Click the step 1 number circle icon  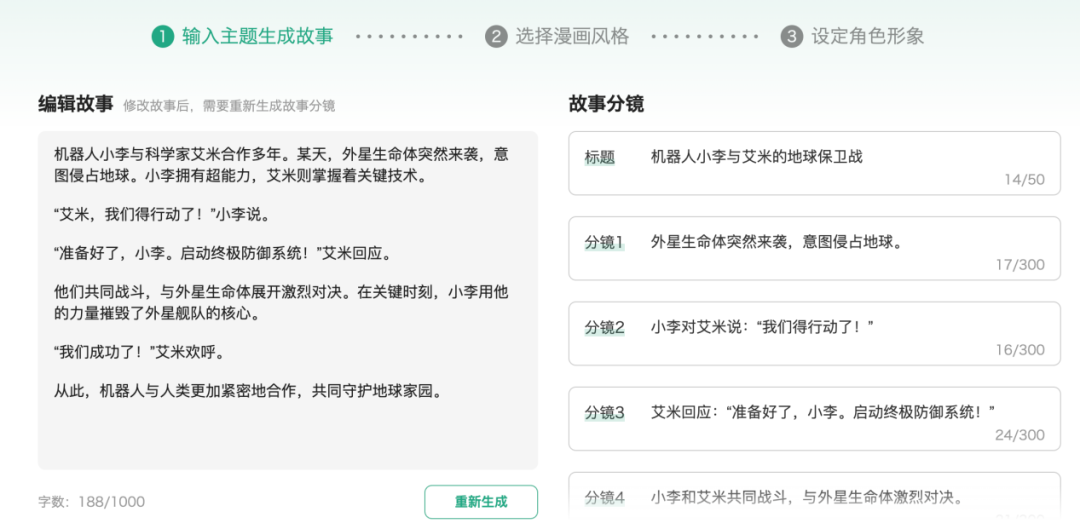click(x=163, y=37)
